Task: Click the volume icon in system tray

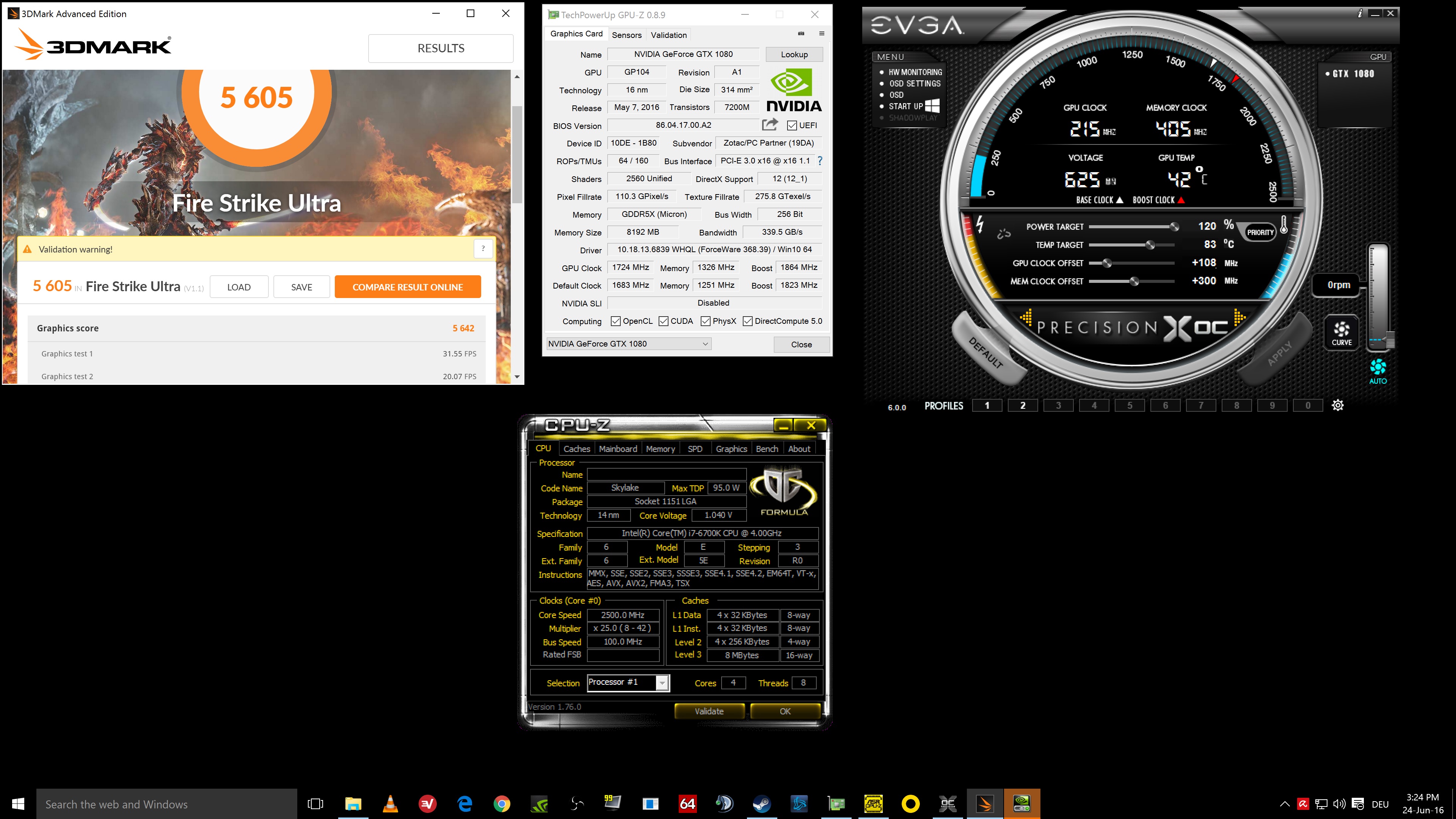Action: (x=1339, y=804)
